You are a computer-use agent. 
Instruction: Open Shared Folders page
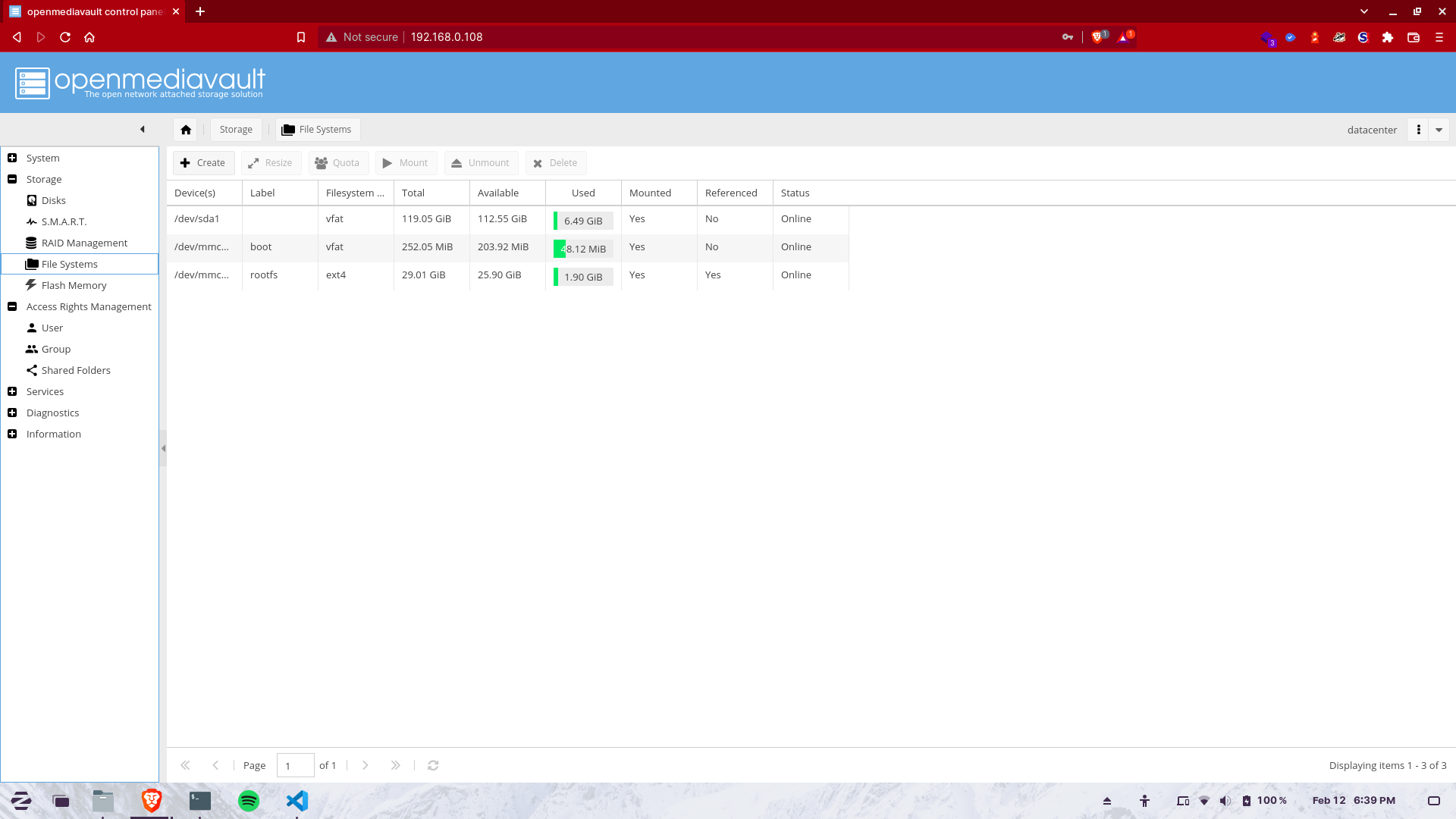pyautogui.click(x=76, y=370)
